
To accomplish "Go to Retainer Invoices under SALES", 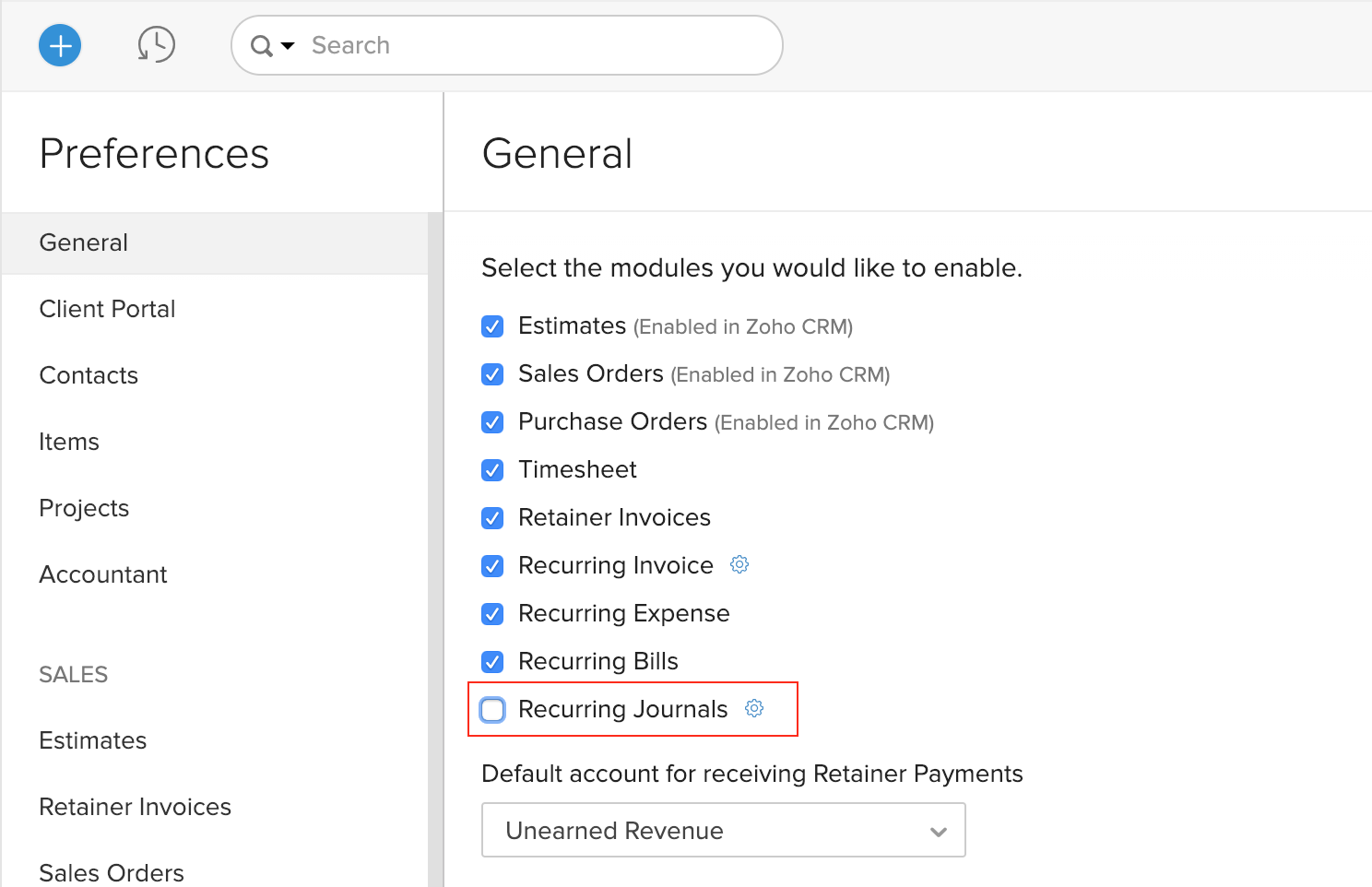I will tap(135, 807).
